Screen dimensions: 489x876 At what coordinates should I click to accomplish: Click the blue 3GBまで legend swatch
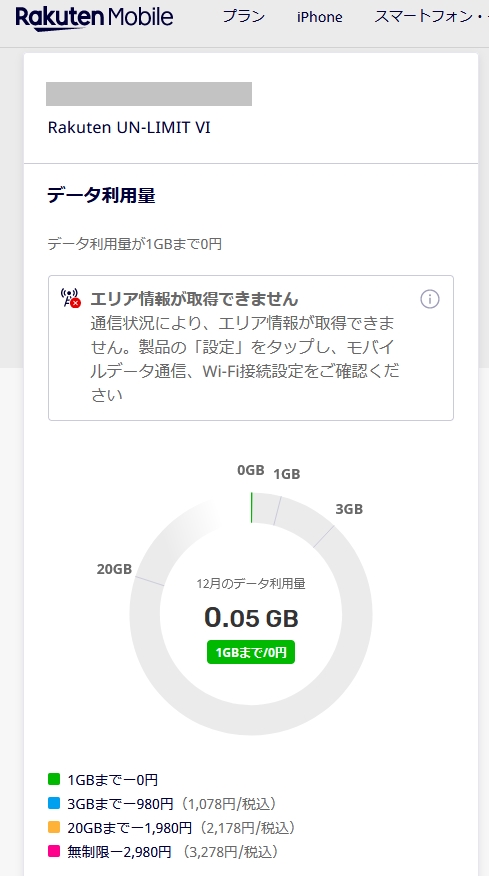tap(54, 803)
